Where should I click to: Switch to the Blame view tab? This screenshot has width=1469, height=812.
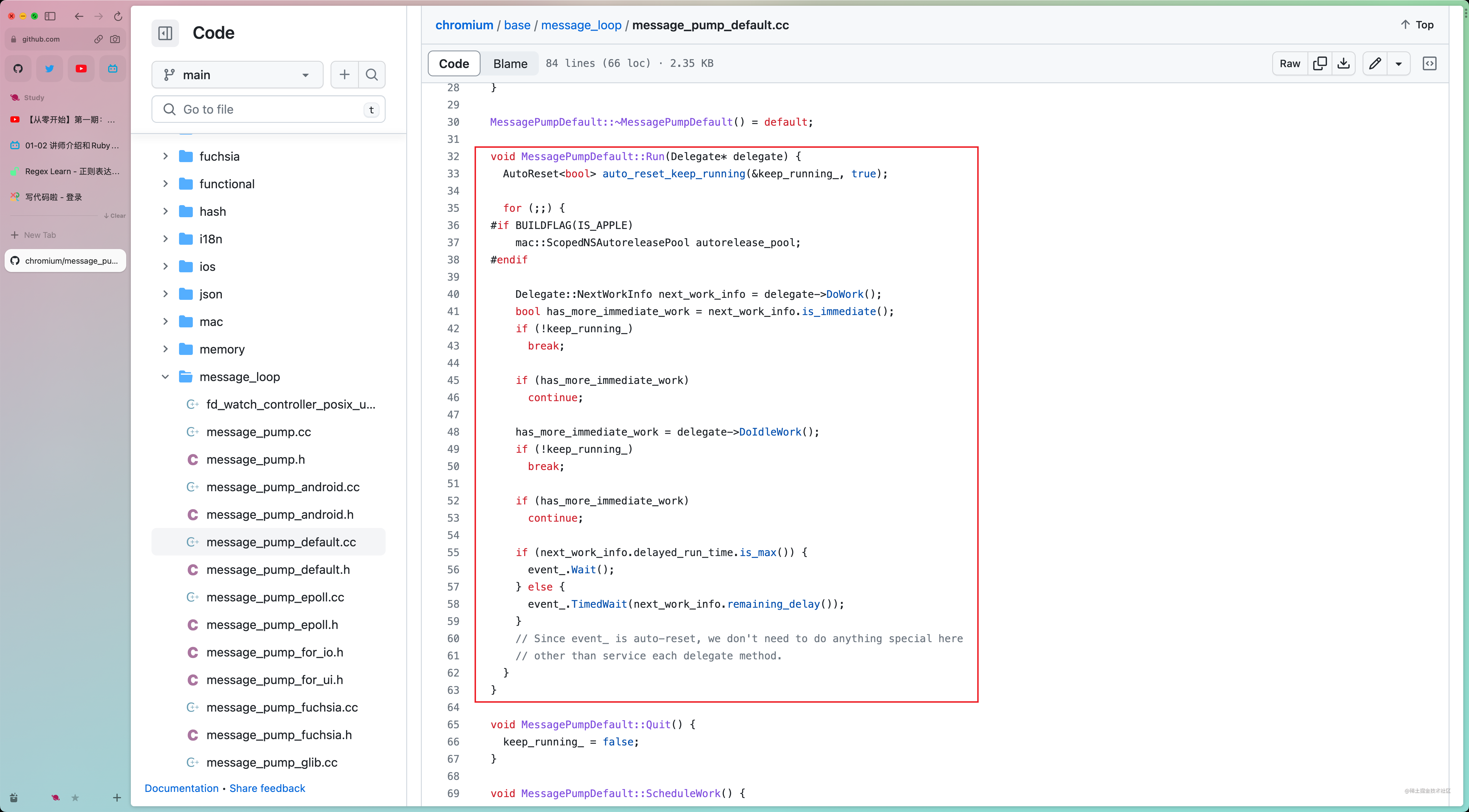[x=510, y=63]
